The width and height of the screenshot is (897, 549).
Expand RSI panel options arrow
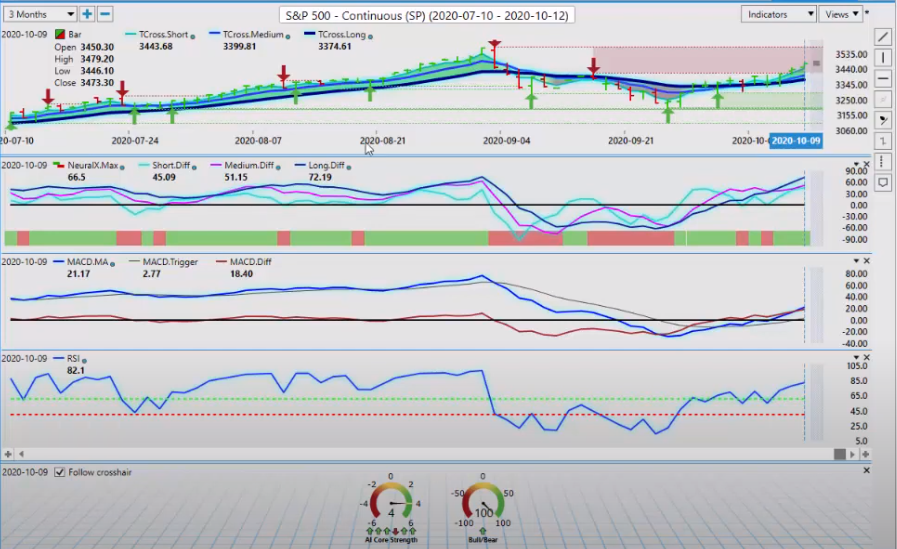coord(856,358)
